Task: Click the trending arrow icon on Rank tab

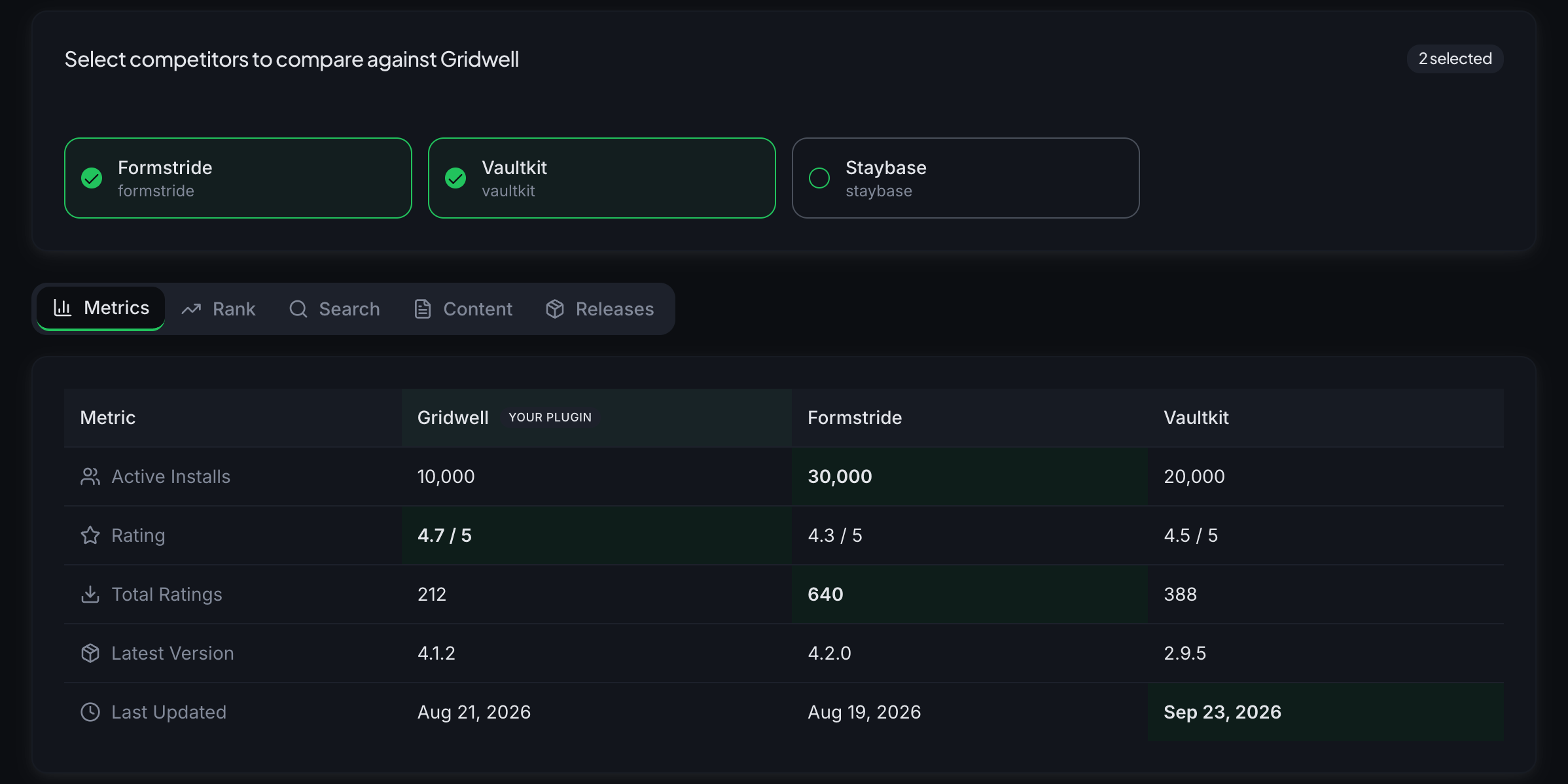Action: coord(191,309)
